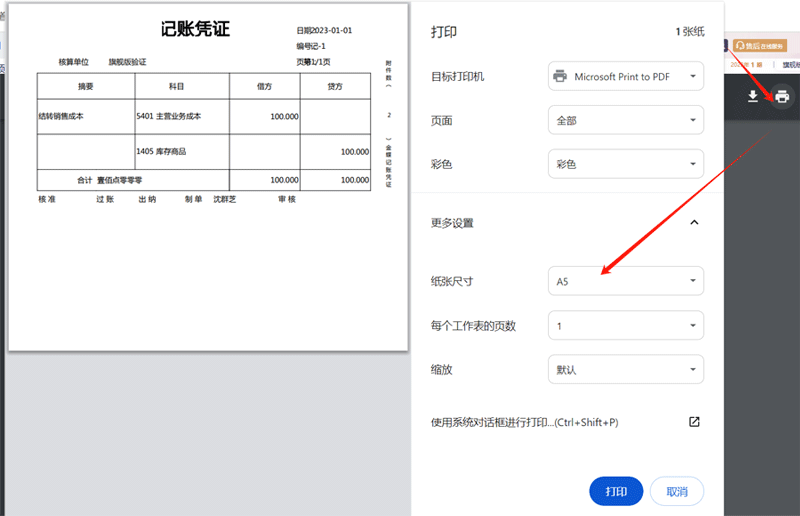
Task: Click the 合计 壹佰点零零零 total row
Action: pos(133,180)
